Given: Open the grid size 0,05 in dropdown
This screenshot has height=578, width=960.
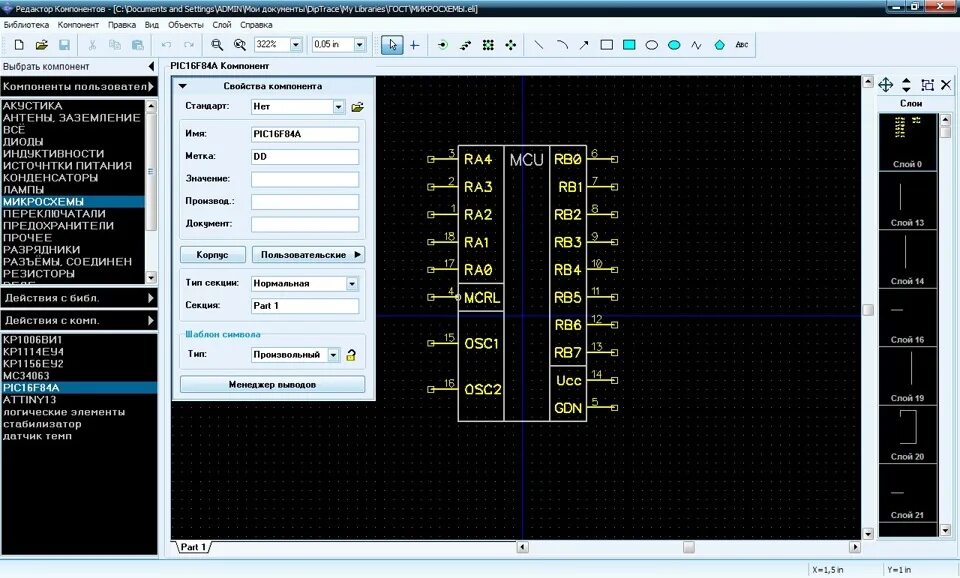Looking at the screenshot, I should [359, 45].
